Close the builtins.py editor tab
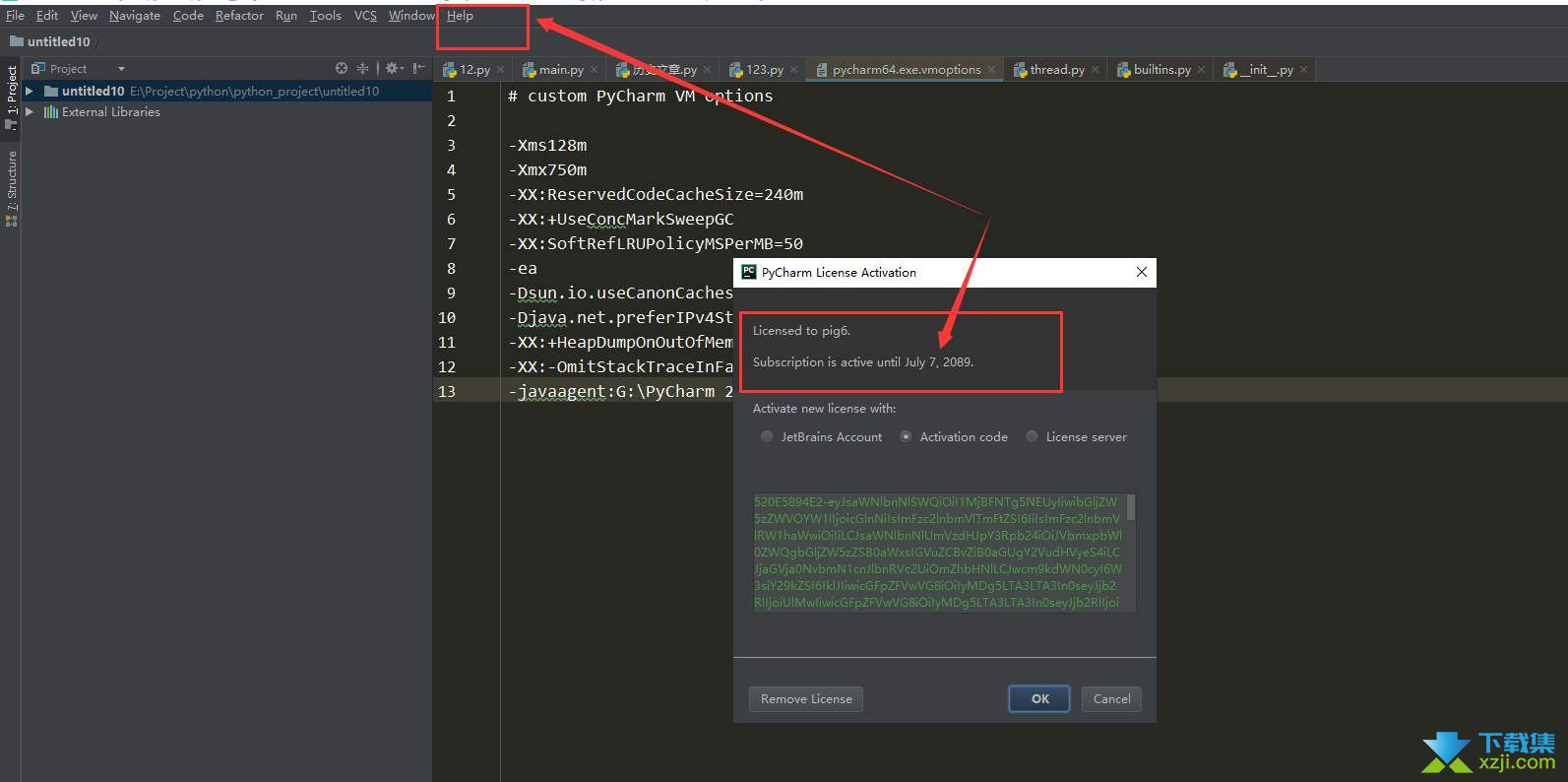The width and height of the screenshot is (1568, 782). (1202, 70)
